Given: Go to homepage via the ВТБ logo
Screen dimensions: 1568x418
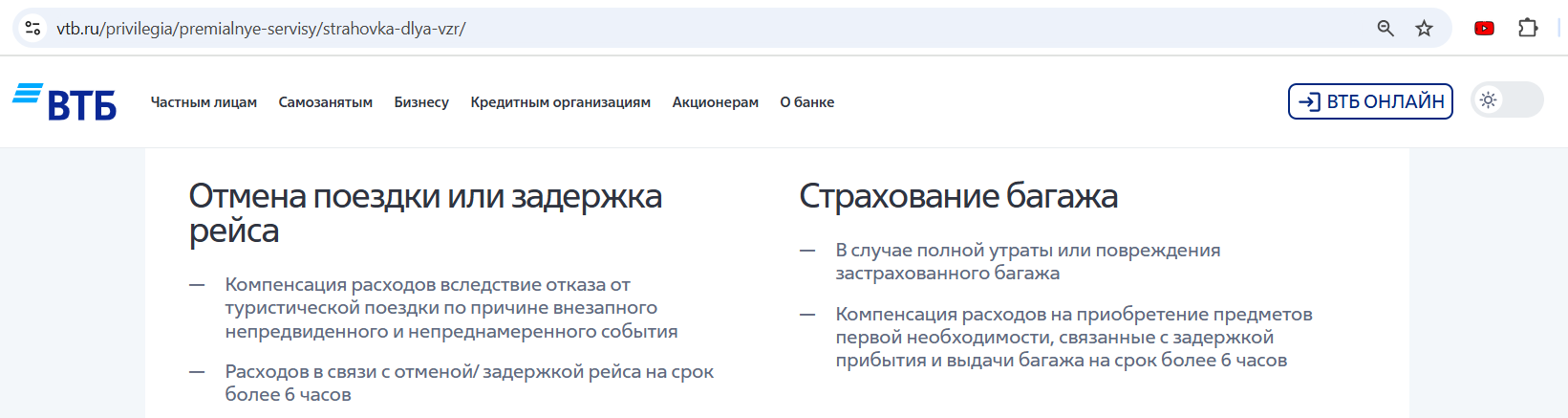Looking at the screenshot, I should click(65, 101).
